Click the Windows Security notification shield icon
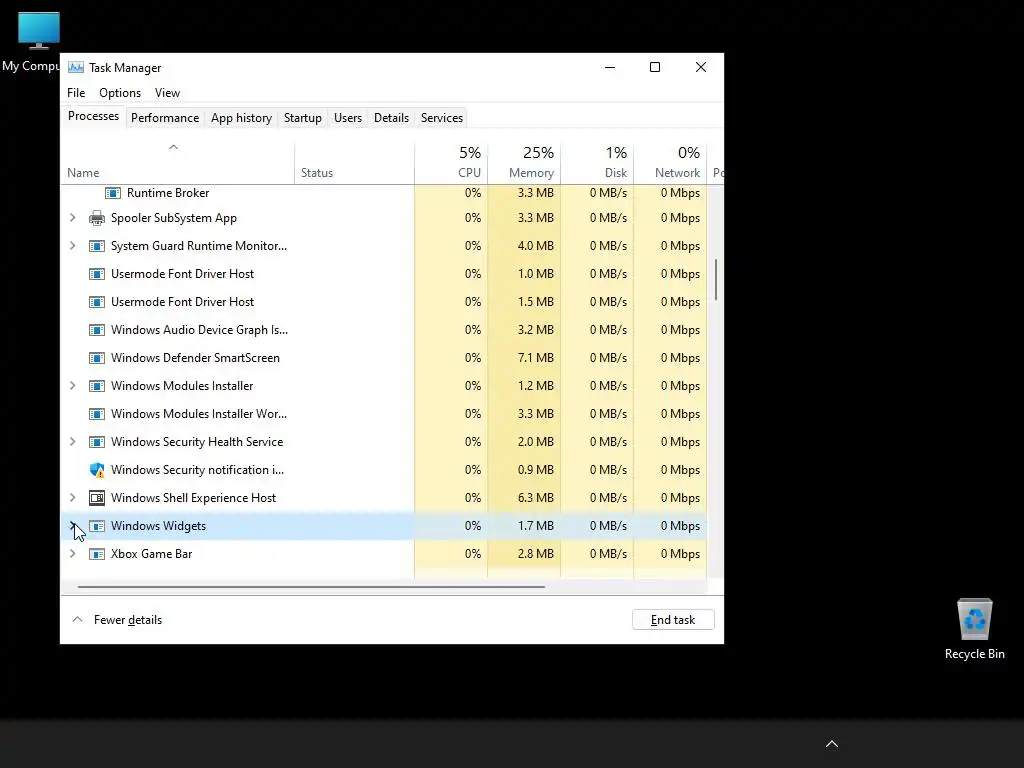The height and width of the screenshot is (768, 1024). pyautogui.click(x=97, y=470)
